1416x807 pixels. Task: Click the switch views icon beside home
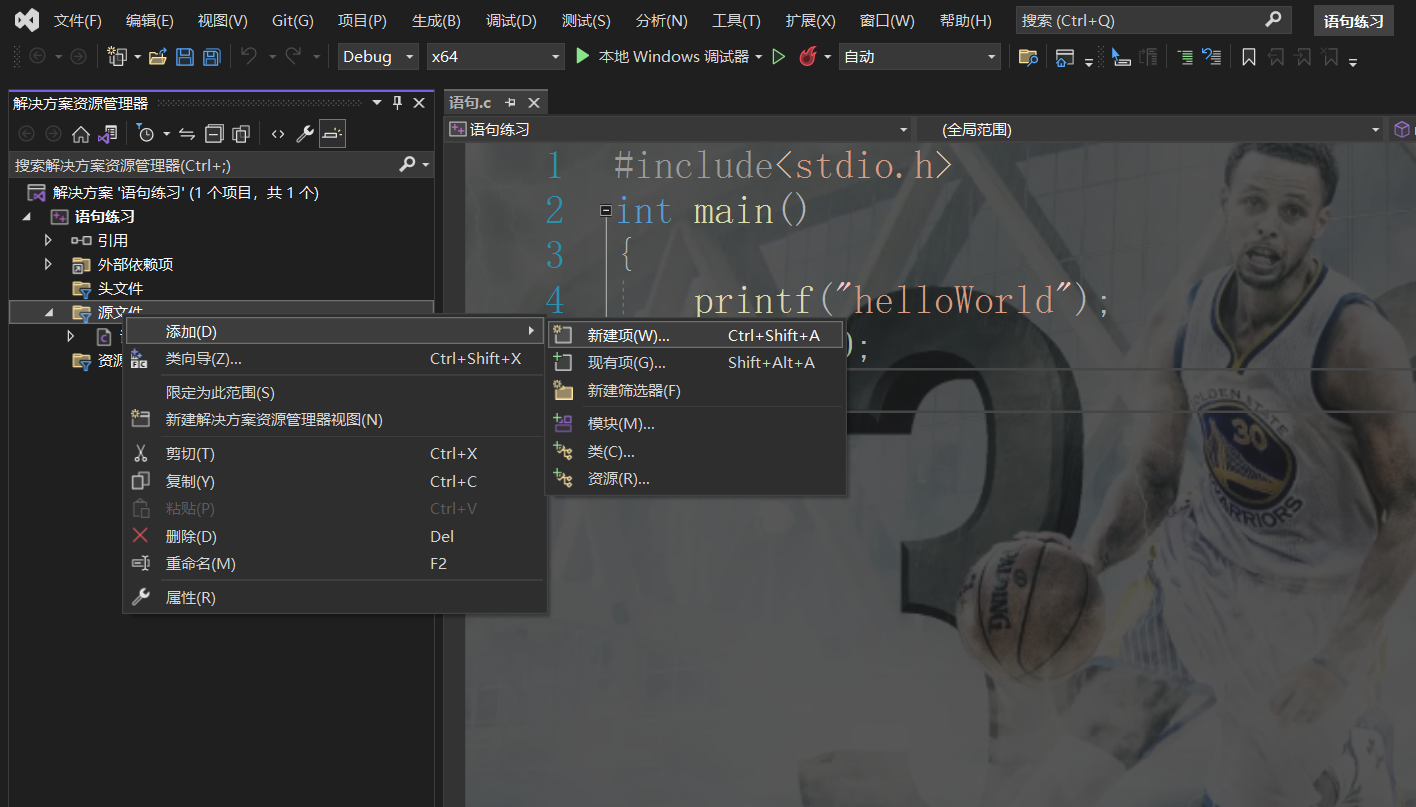coord(107,134)
